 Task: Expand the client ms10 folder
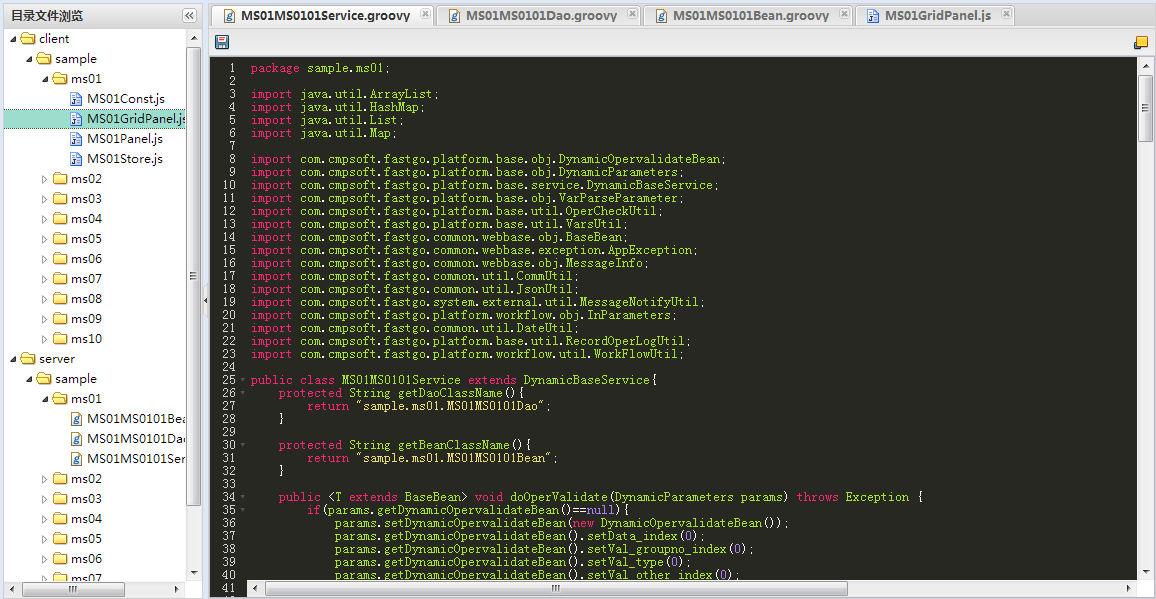pos(44,339)
